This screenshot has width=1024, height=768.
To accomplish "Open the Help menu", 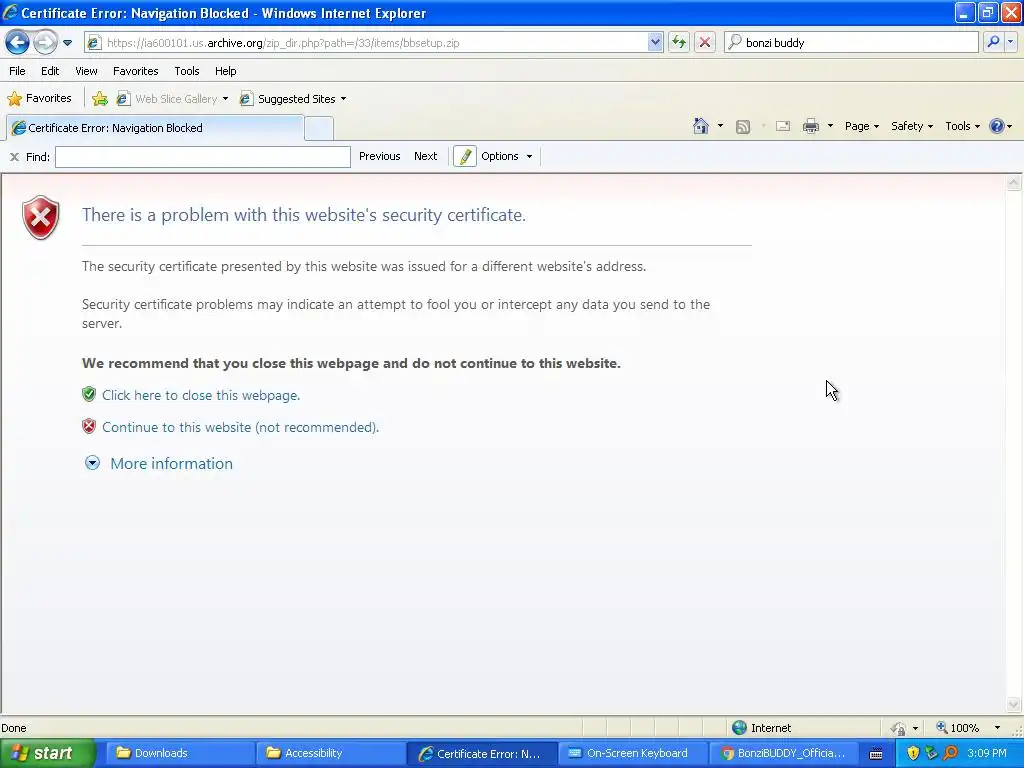I will (x=225, y=71).
